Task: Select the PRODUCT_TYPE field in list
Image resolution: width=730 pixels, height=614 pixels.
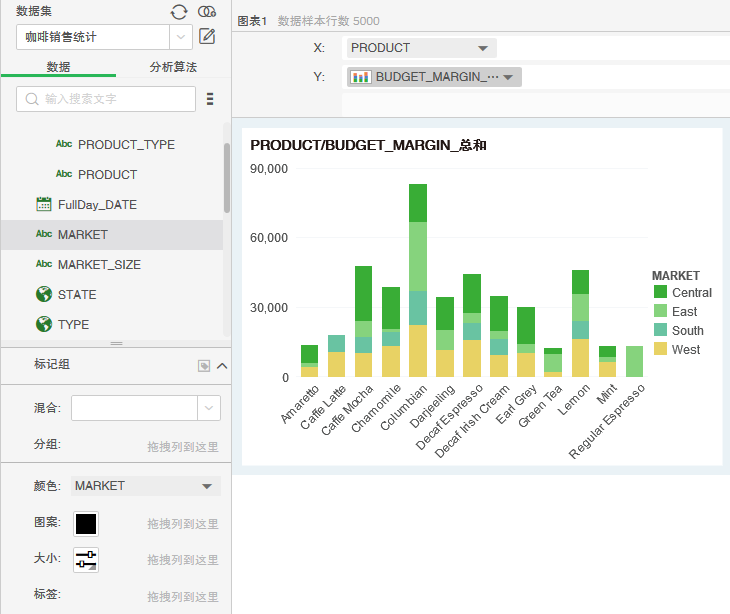Action: point(126,144)
